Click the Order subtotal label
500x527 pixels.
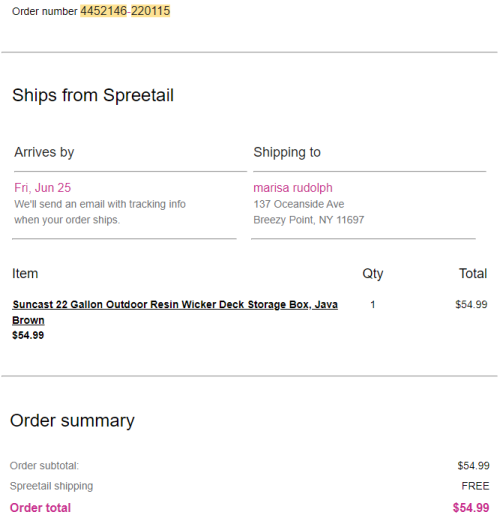44,466
